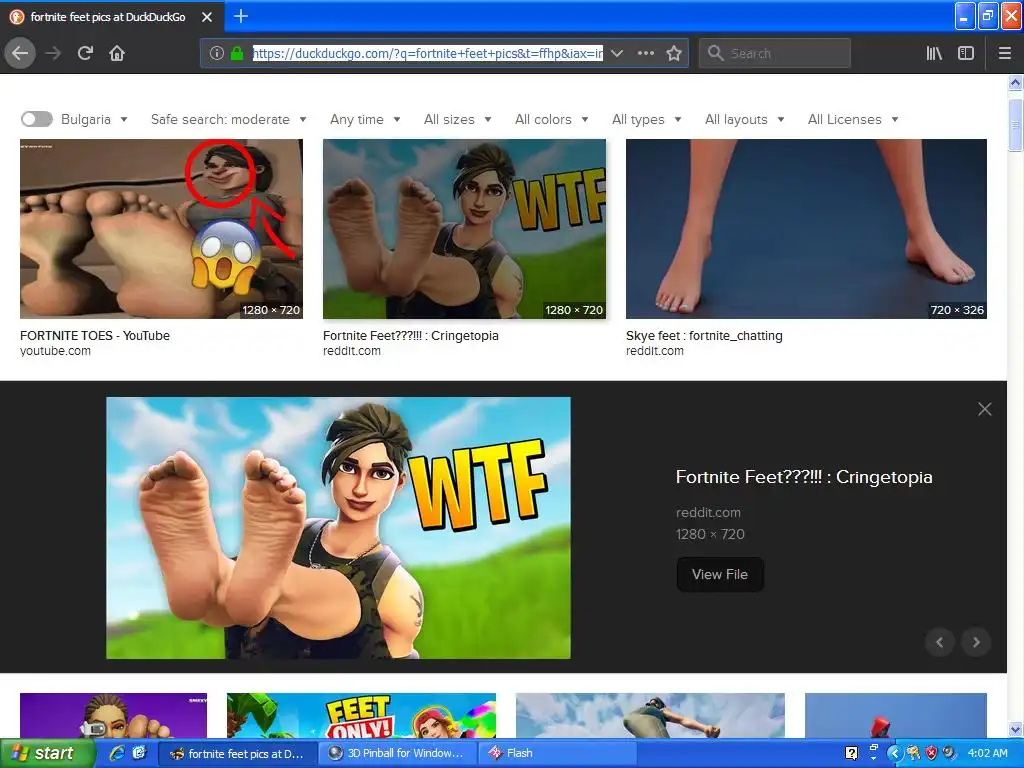
Task: Toggle the Bulgaria region switch
Action: tap(37, 119)
